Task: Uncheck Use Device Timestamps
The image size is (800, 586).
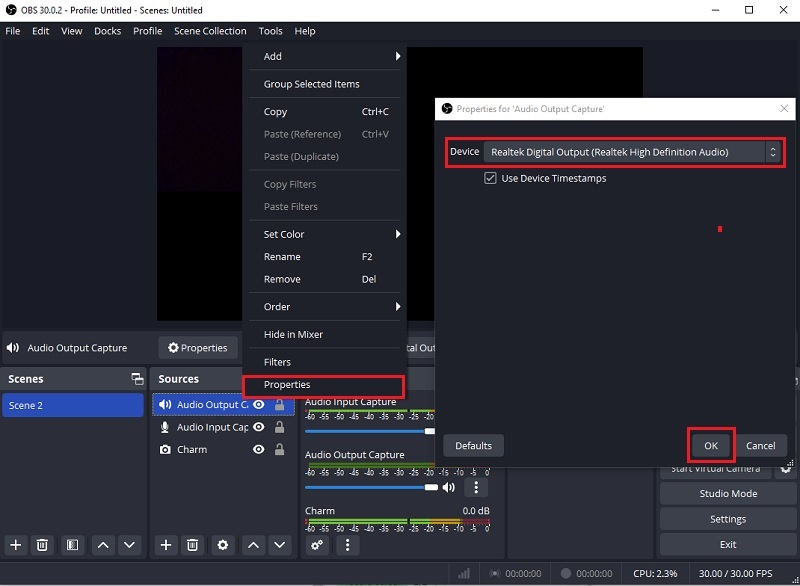Action: click(489, 178)
